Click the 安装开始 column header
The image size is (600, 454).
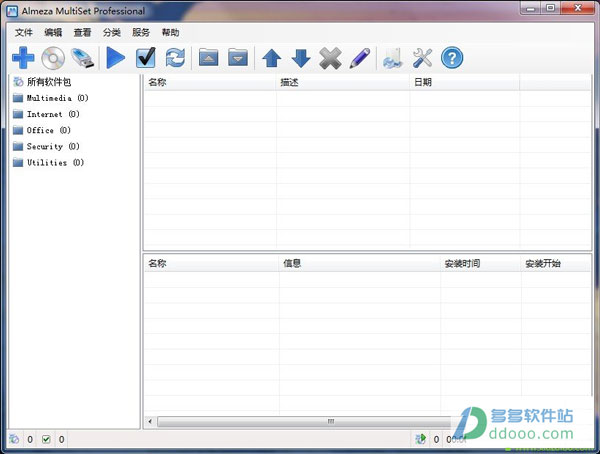[x=556, y=263]
